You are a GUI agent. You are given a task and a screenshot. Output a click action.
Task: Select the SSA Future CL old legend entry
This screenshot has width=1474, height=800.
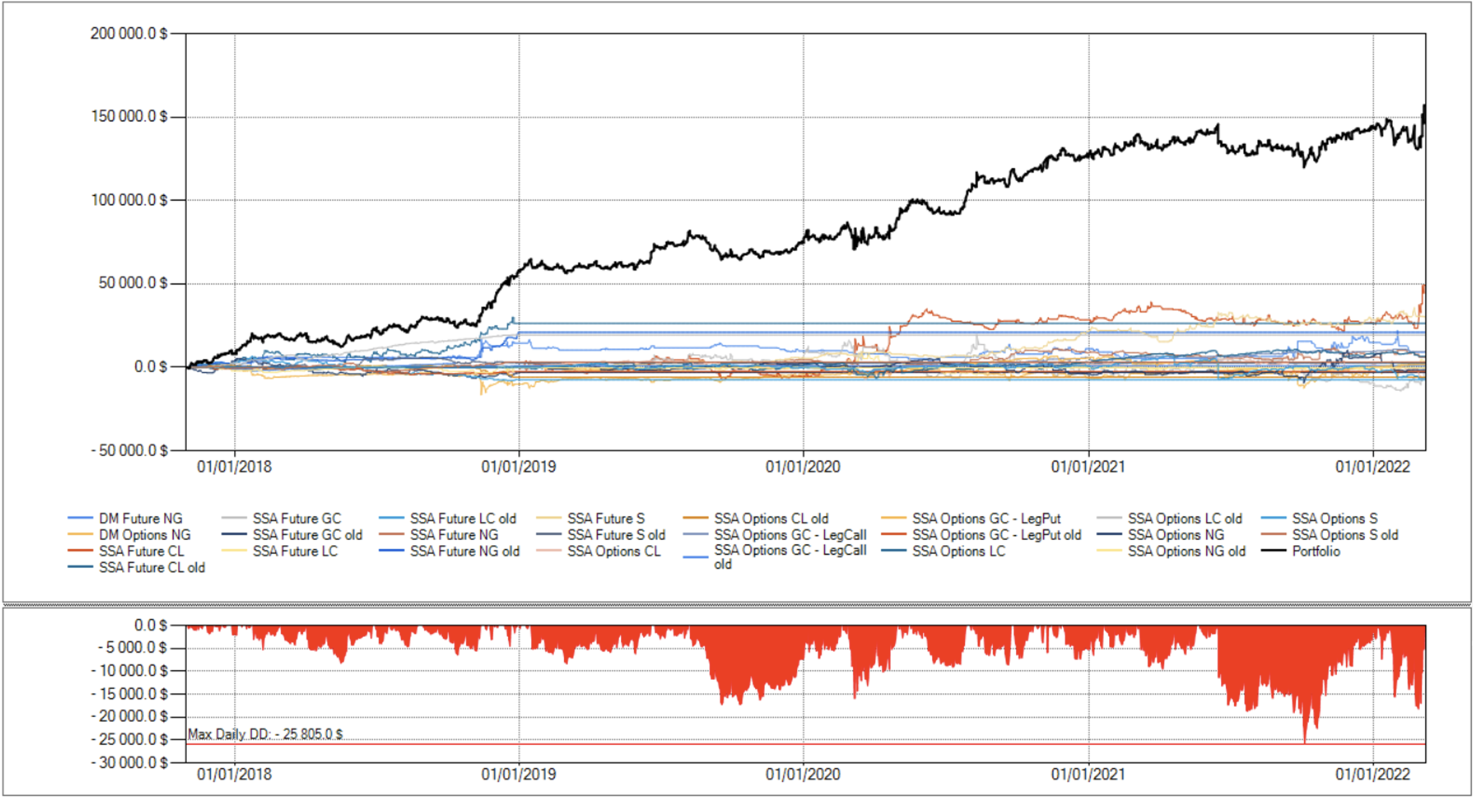(x=151, y=568)
